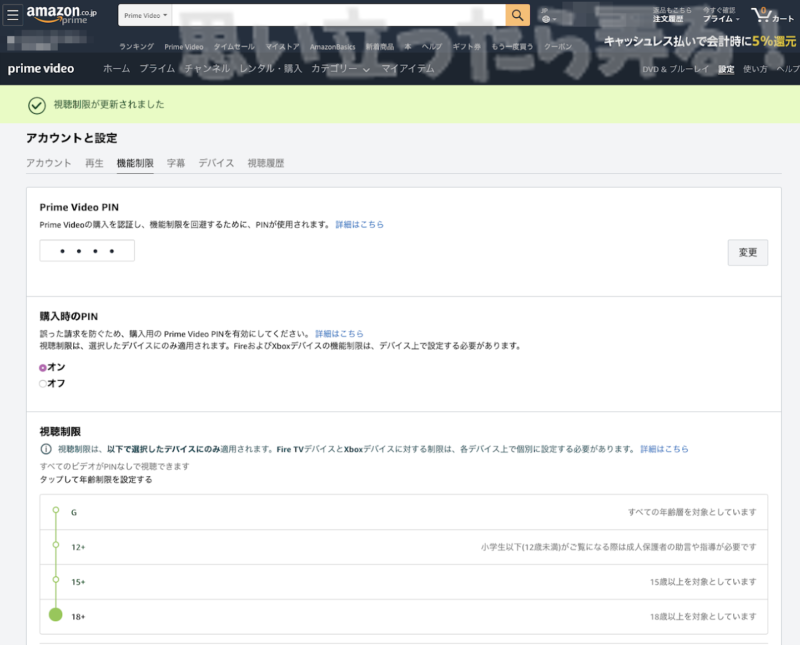Open the プライム nav item
Viewport: 800px width, 645px height.
pyautogui.click(x=157, y=68)
